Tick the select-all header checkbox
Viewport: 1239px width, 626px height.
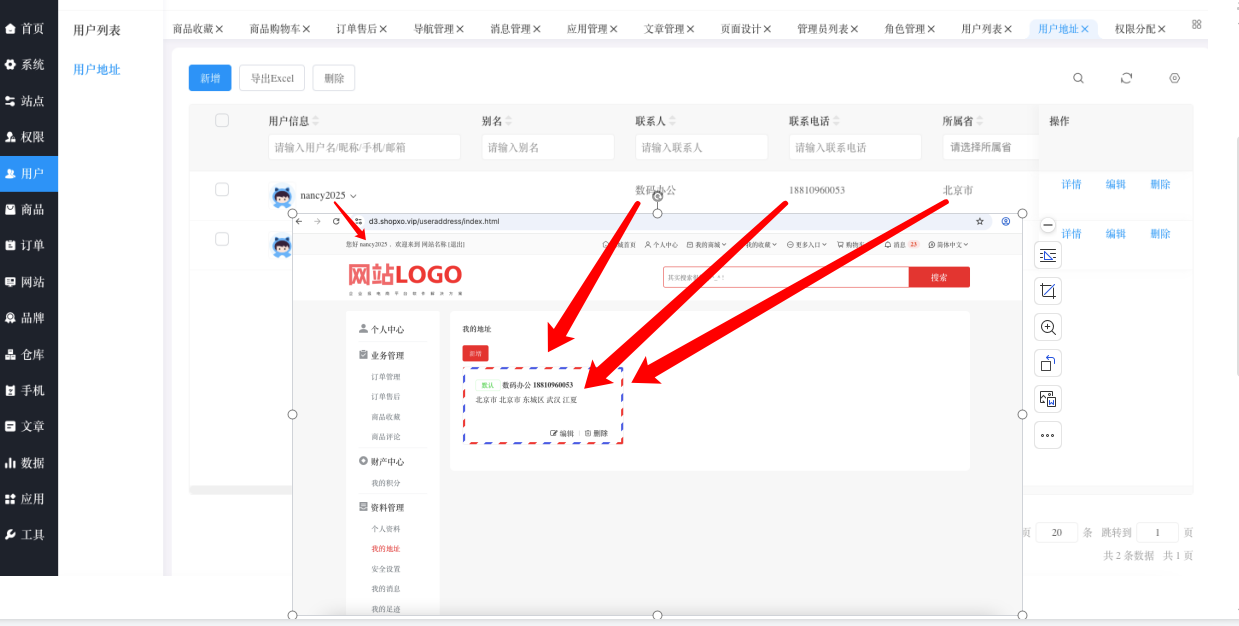click(222, 121)
